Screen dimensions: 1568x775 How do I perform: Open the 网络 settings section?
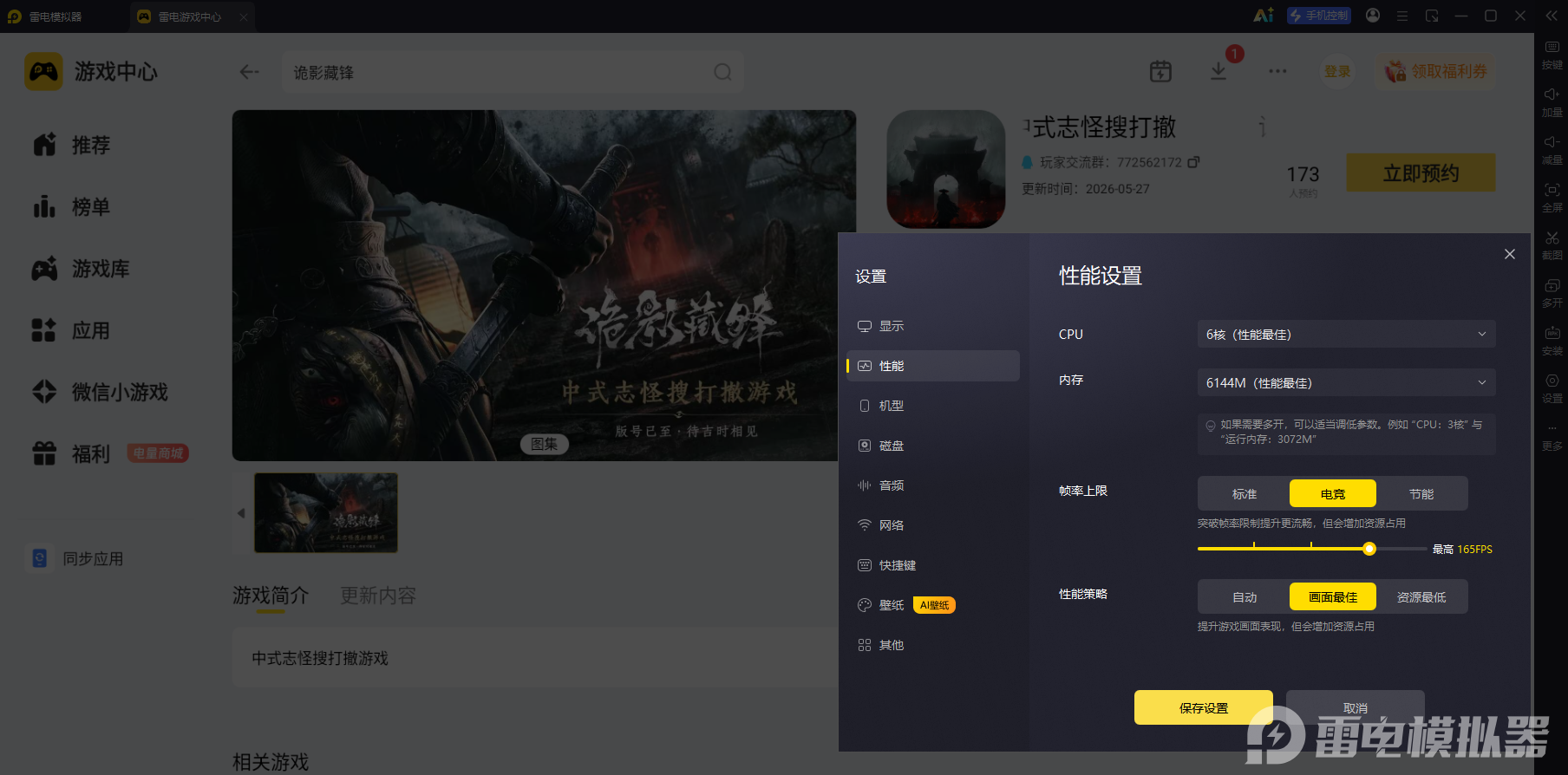pos(933,525)
